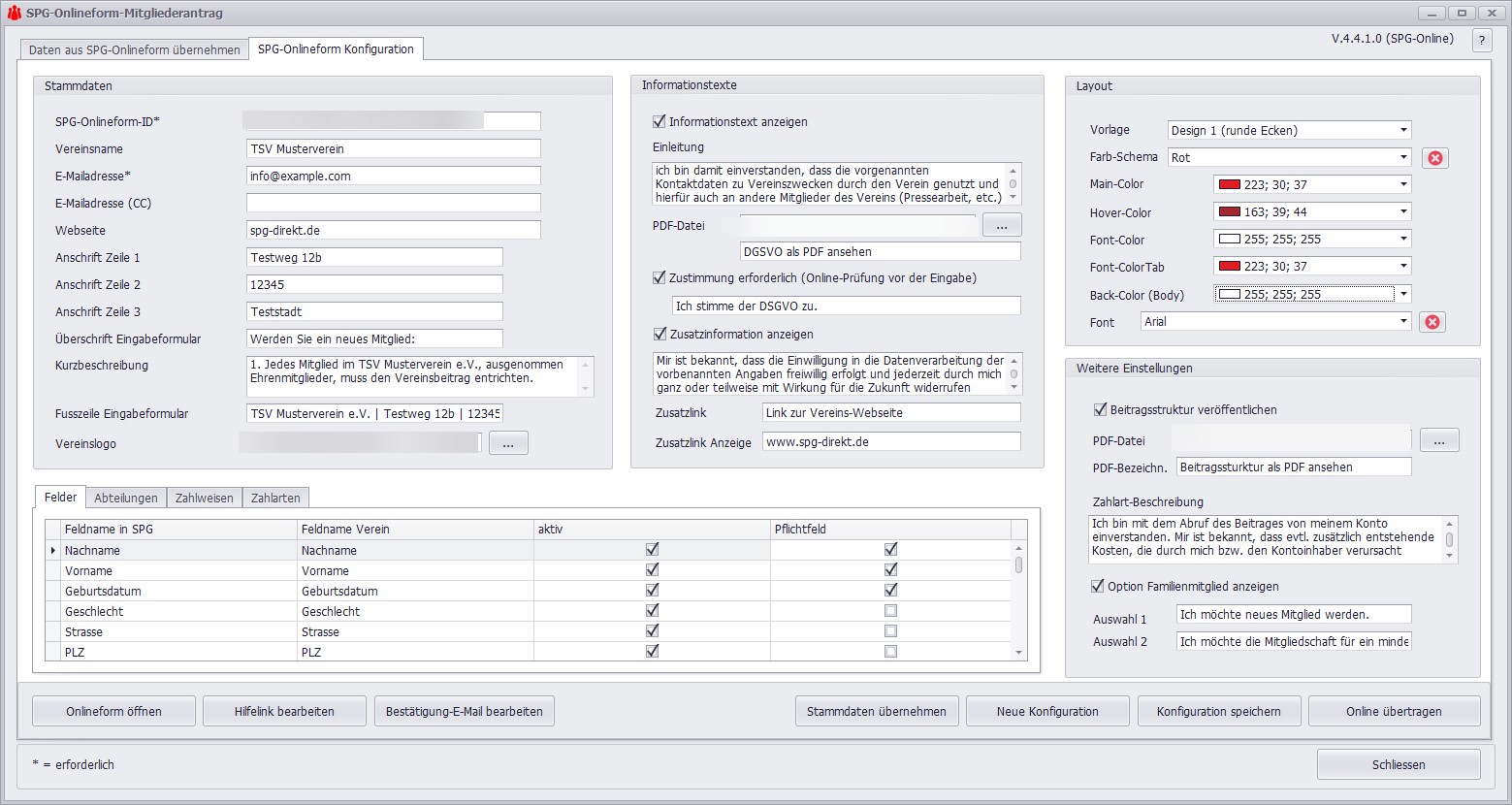
Task: Open the Font dropdown showing Arial
Action: click(1402, 322)
